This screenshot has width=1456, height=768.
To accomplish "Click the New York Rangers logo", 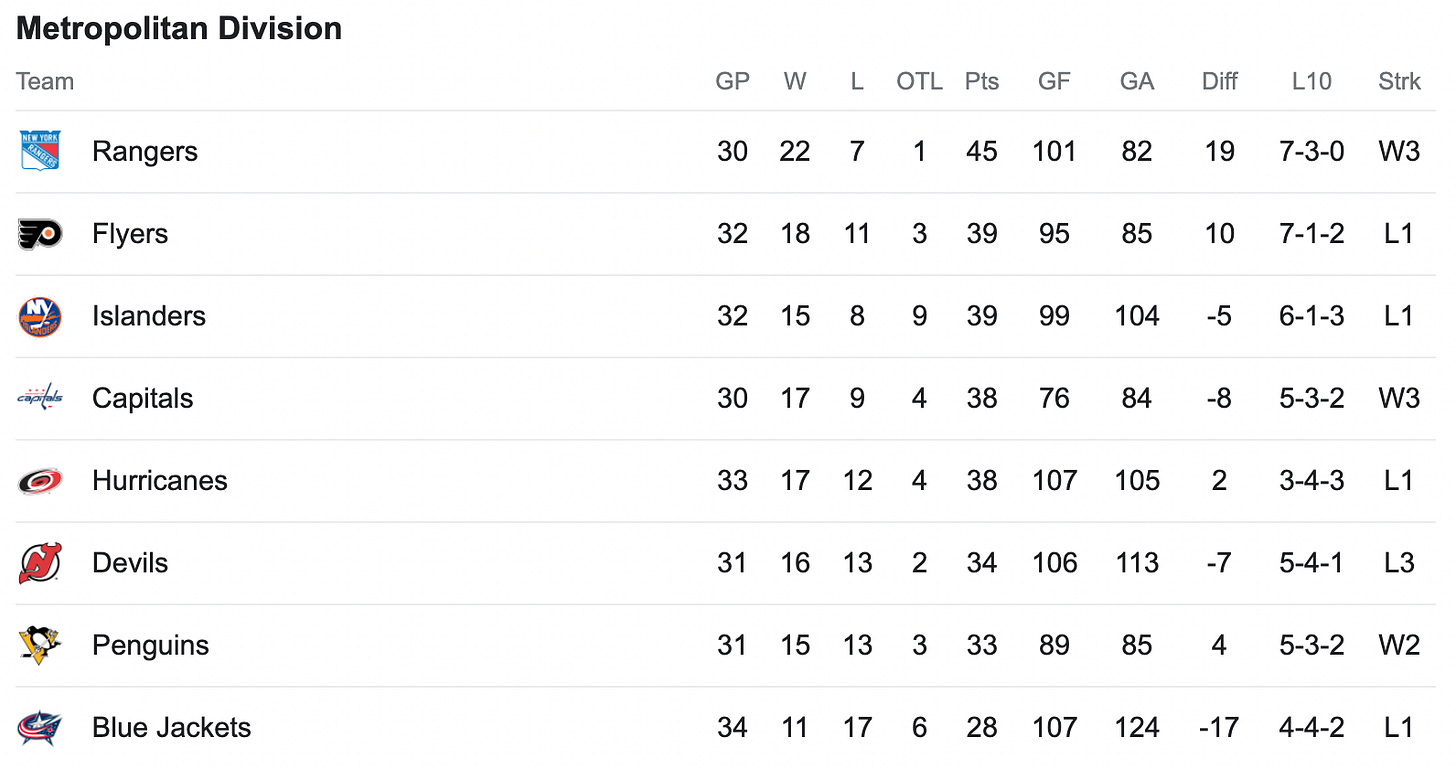I will pos(40,151).
